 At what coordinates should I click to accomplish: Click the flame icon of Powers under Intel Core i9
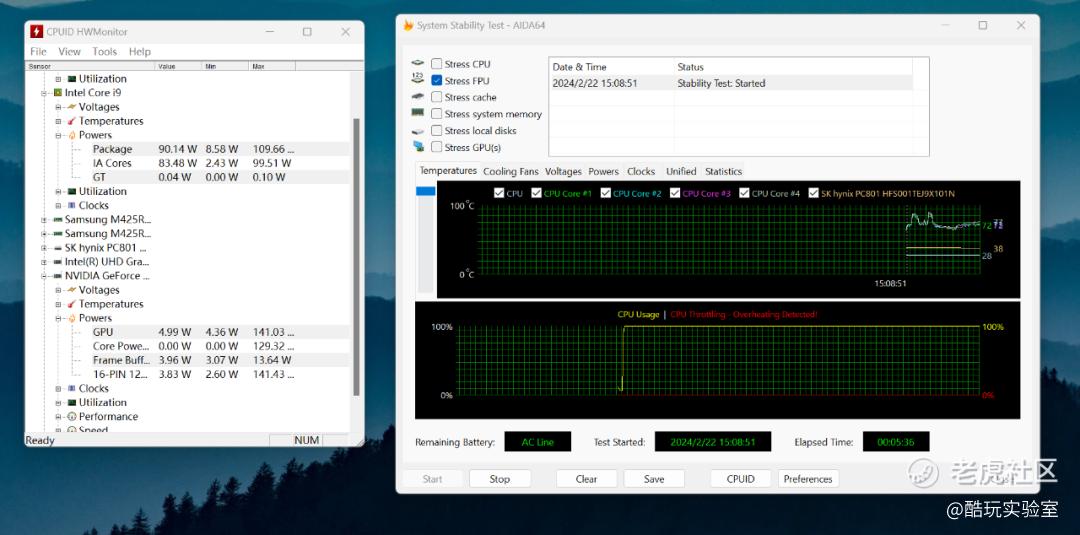(x=72, y=135)
